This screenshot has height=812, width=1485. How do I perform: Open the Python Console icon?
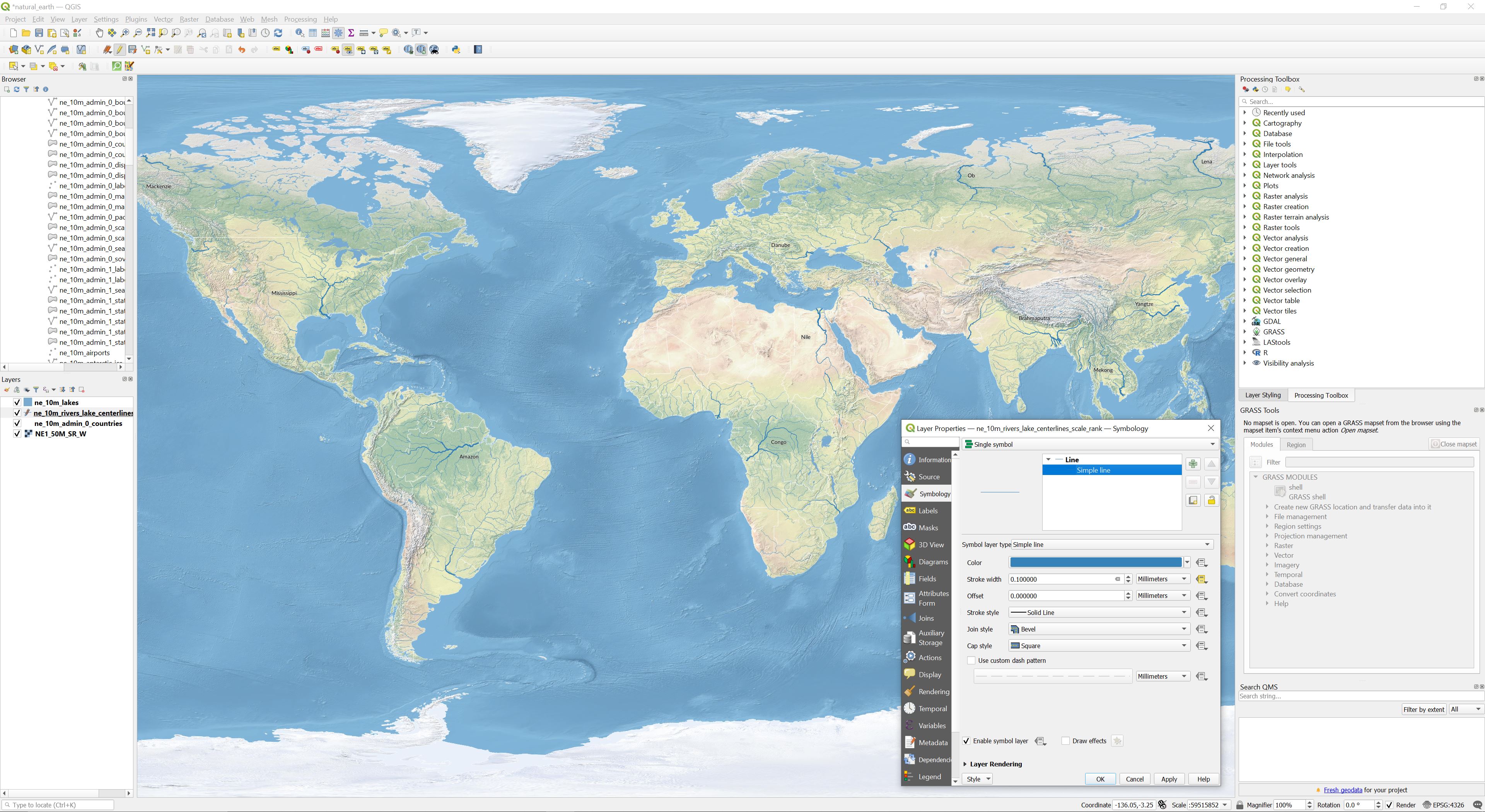click(456, 49)
